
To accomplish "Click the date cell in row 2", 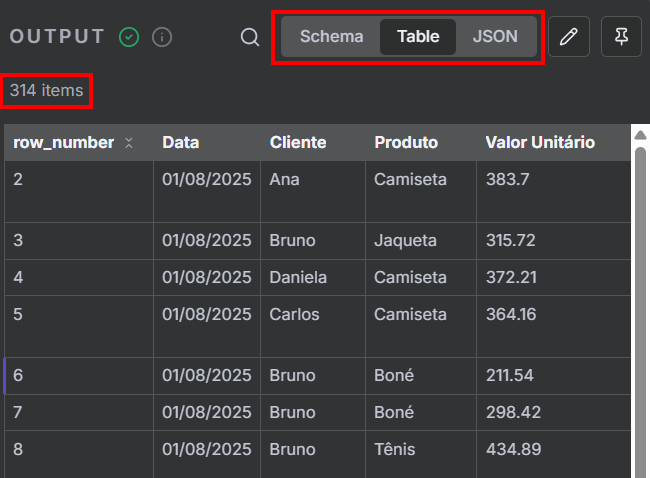I will coord(207,192).
